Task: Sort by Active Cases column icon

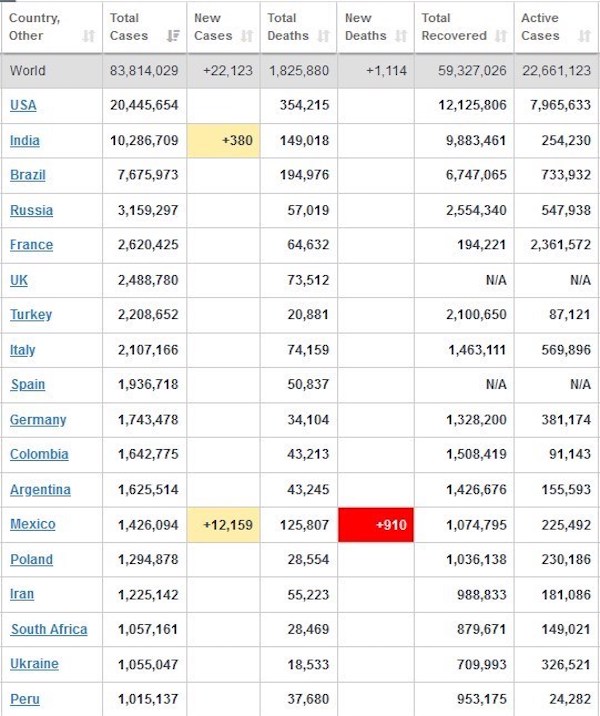Action: [584, 36]
